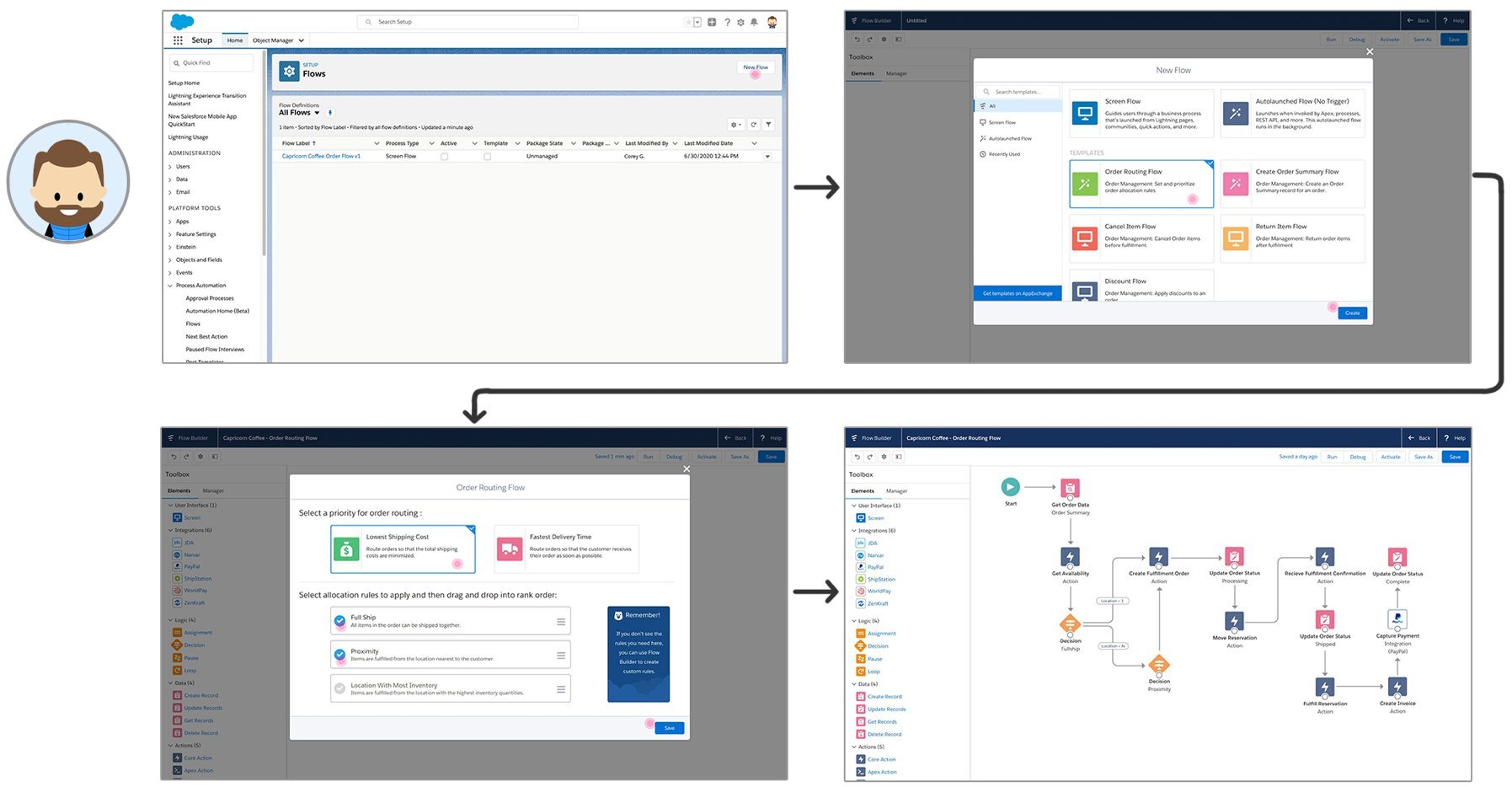Select the Create Invoice action on canvas
Viewport: 1512px width, 787px height.
[x=1397, y=687]
